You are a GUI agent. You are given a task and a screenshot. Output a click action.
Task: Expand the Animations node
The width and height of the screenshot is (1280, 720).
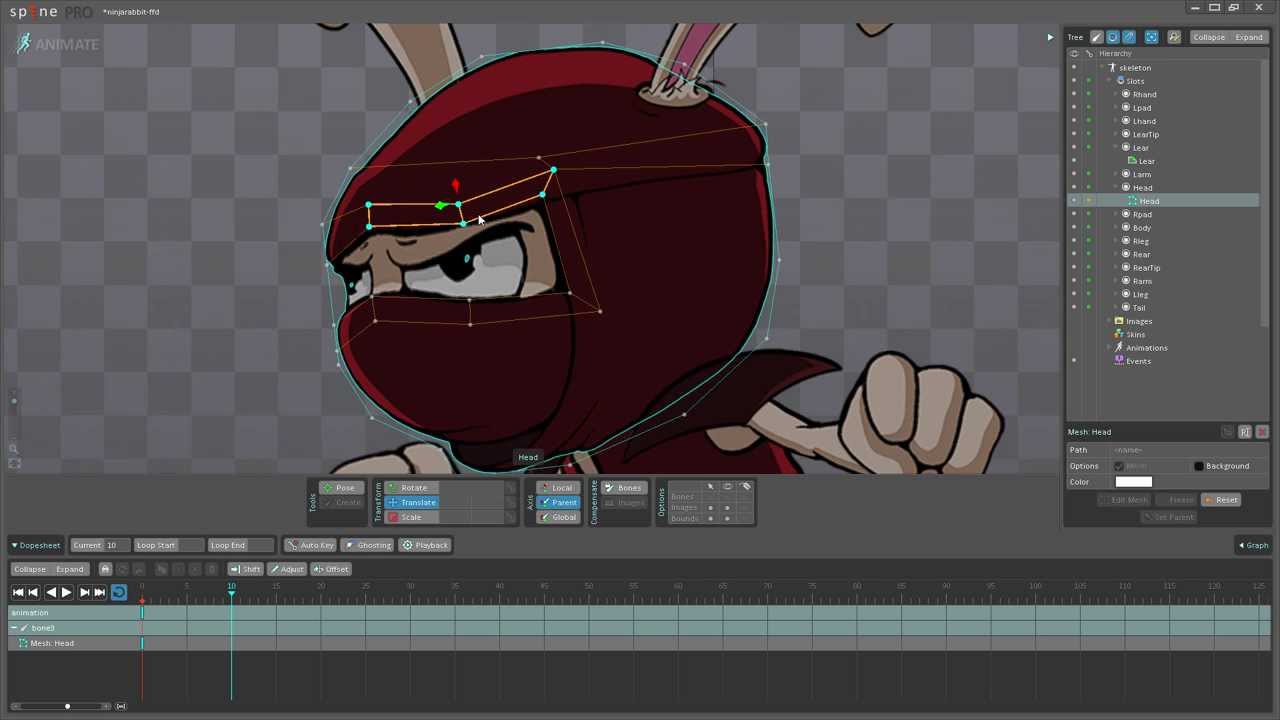point(1108,348)
